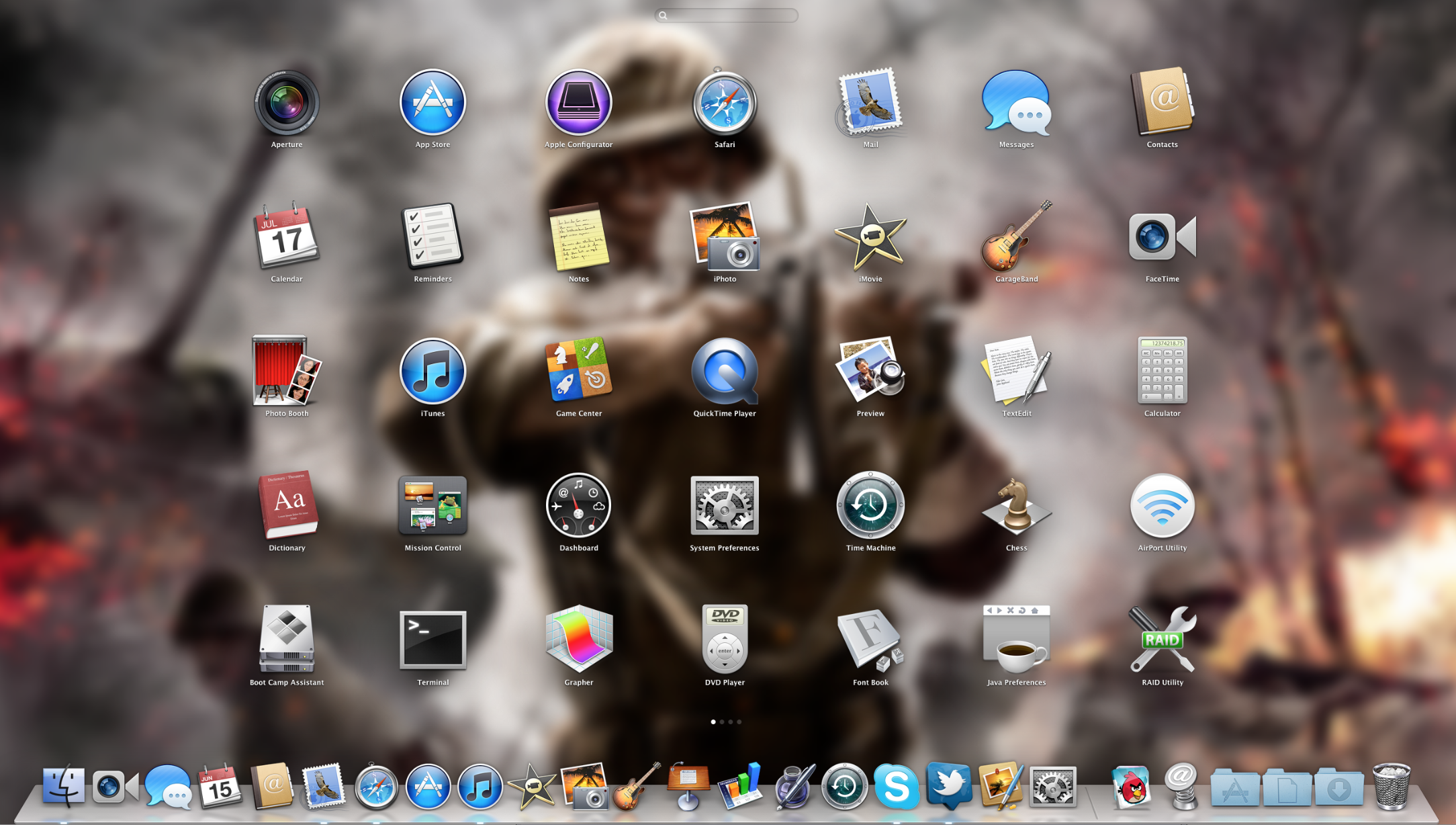Image resolution: width=1456 pixels, height=825 pixels.
Task: Switch to second Launchpad page dot
Action: [722, 722]
